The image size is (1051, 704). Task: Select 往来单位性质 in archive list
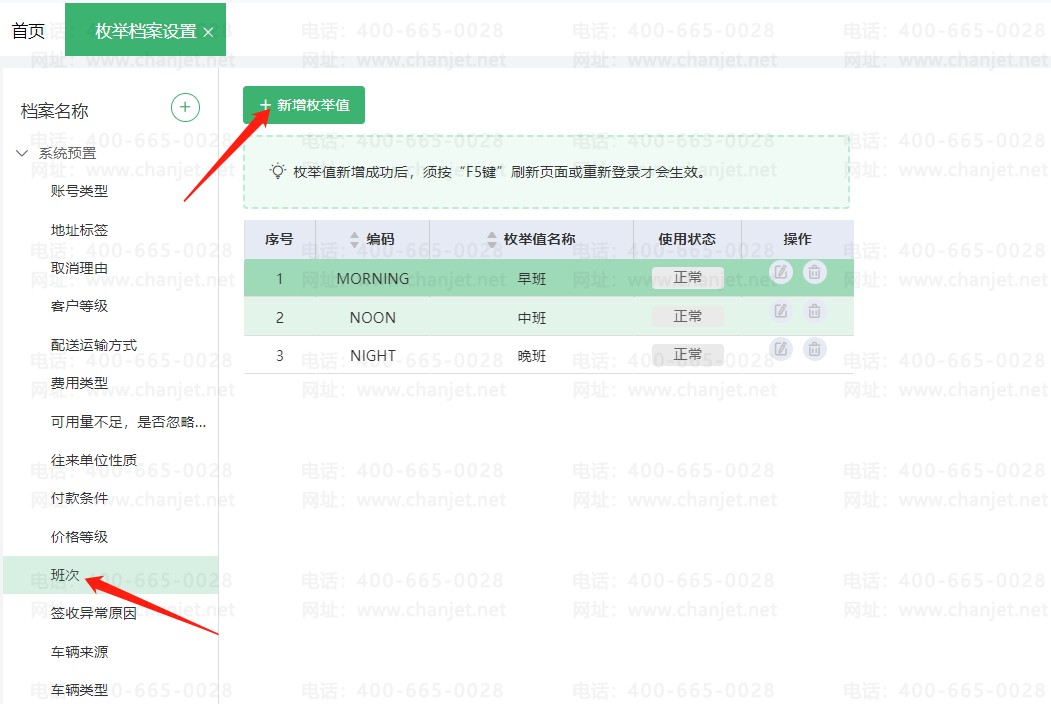click(94, 460)
